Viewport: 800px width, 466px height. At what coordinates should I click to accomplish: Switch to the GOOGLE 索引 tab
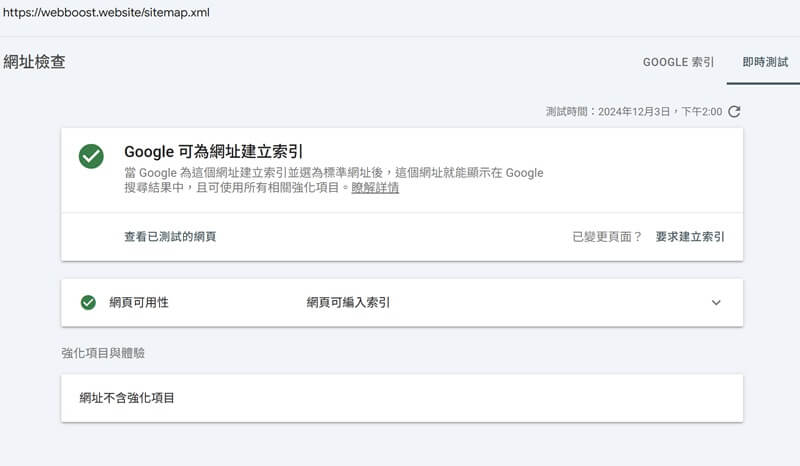[678, 62]
